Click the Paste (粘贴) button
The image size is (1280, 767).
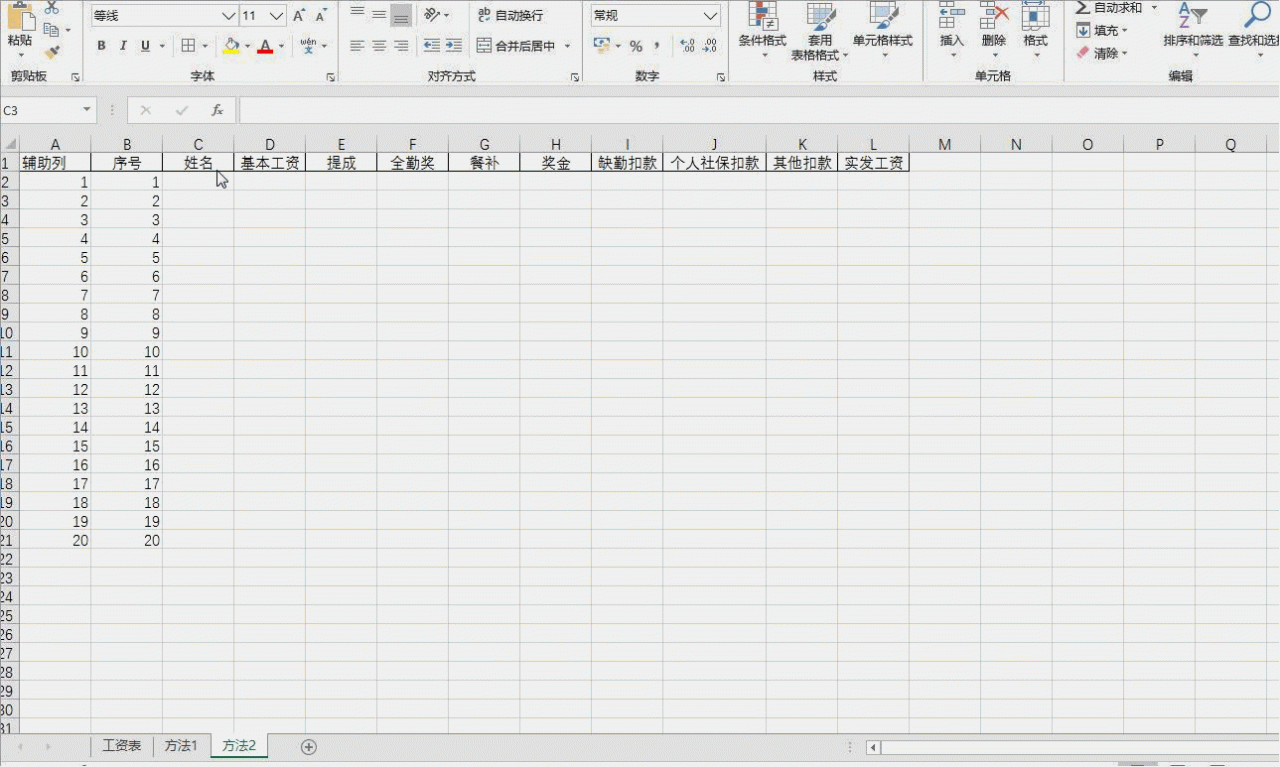tap(19, 27)
